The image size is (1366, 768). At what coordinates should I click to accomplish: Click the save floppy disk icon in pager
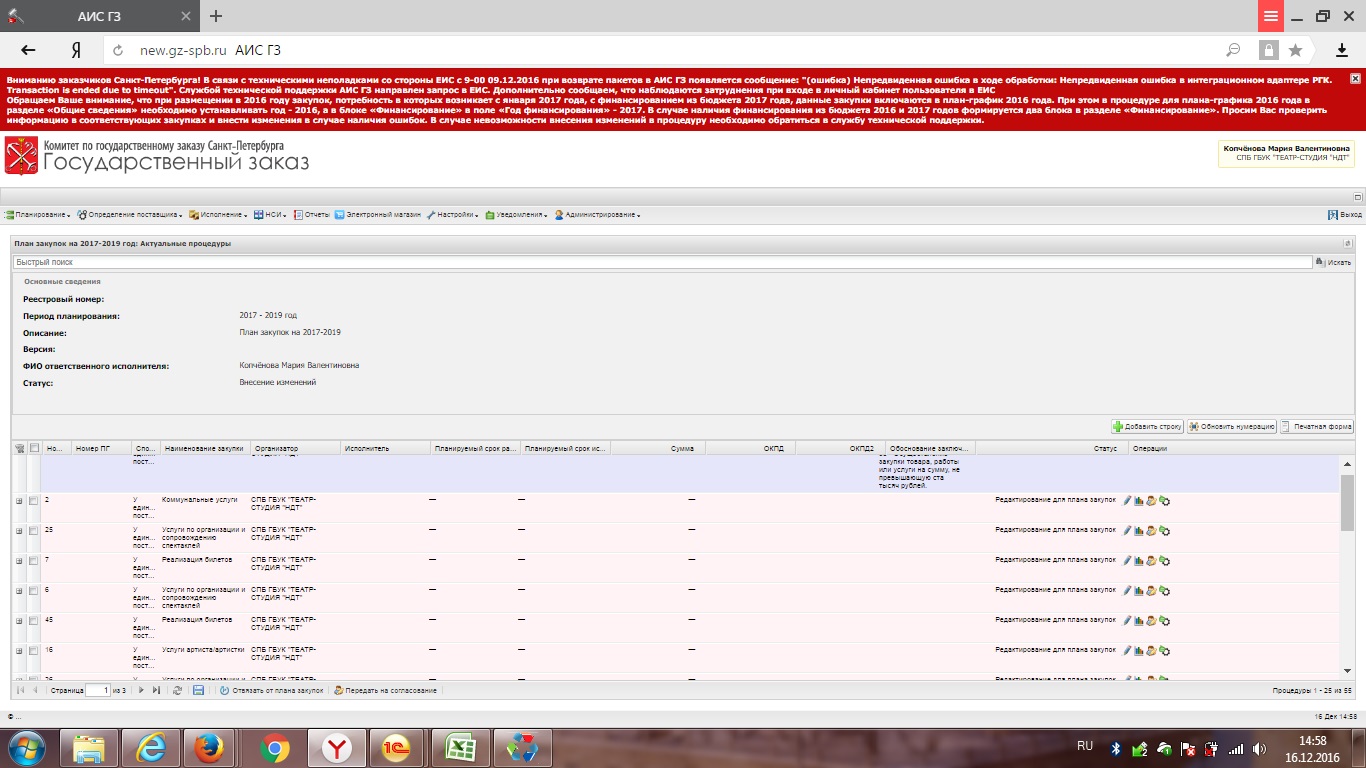pos(198,690)
